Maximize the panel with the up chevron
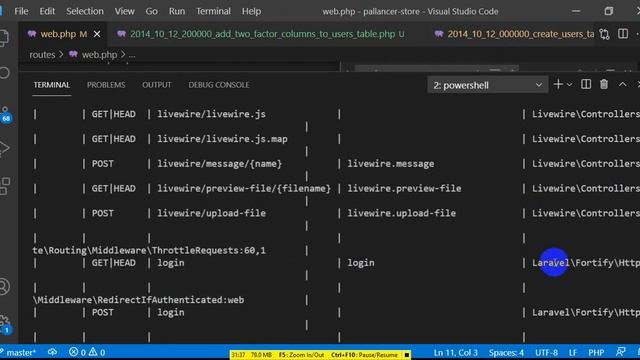 tap(622, 84)
